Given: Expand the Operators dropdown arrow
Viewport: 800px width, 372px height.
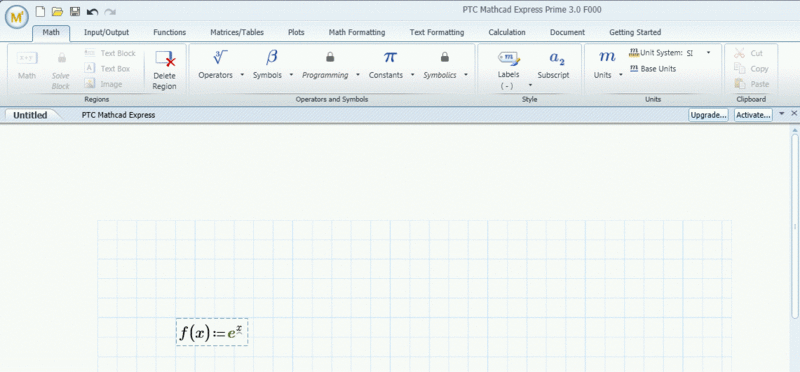Looking at the screenshot, I should pos(241,75).
